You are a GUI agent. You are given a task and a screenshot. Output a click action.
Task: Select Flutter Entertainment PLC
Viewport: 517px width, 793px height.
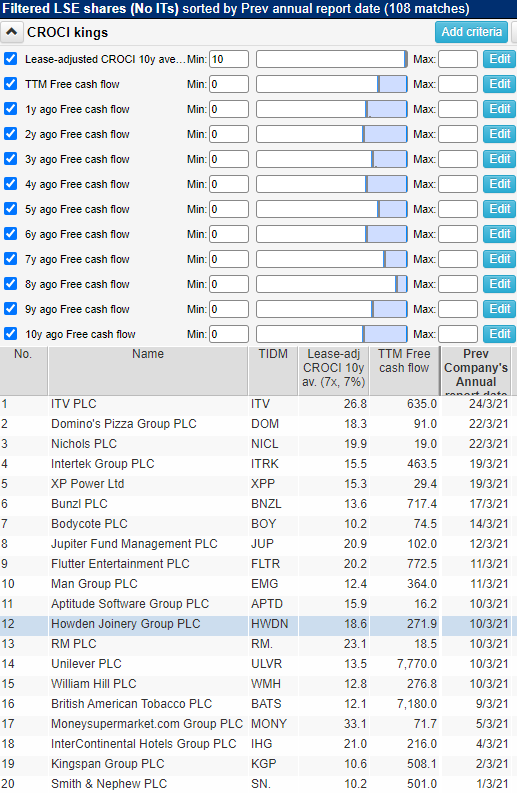coord(256,563)
